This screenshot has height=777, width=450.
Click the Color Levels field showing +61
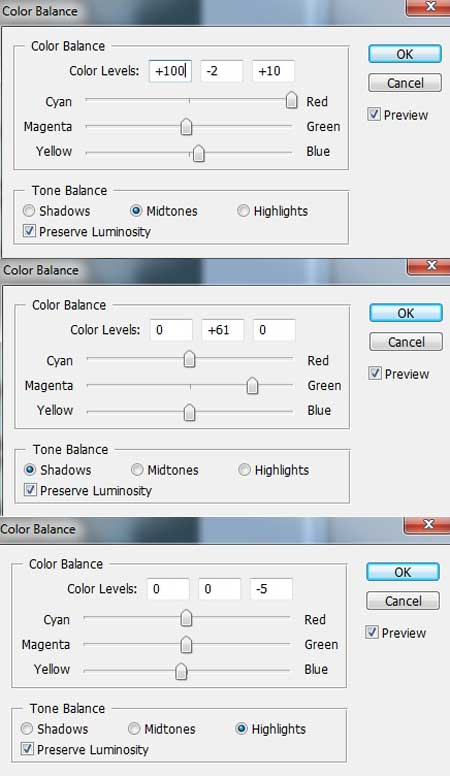pyautogui.click(x=223, y=330)
